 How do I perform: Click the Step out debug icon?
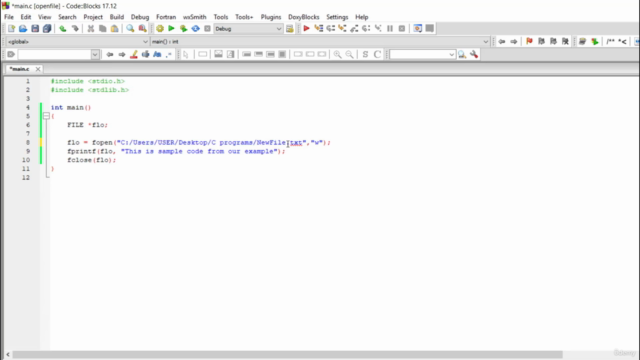(354, 29)
